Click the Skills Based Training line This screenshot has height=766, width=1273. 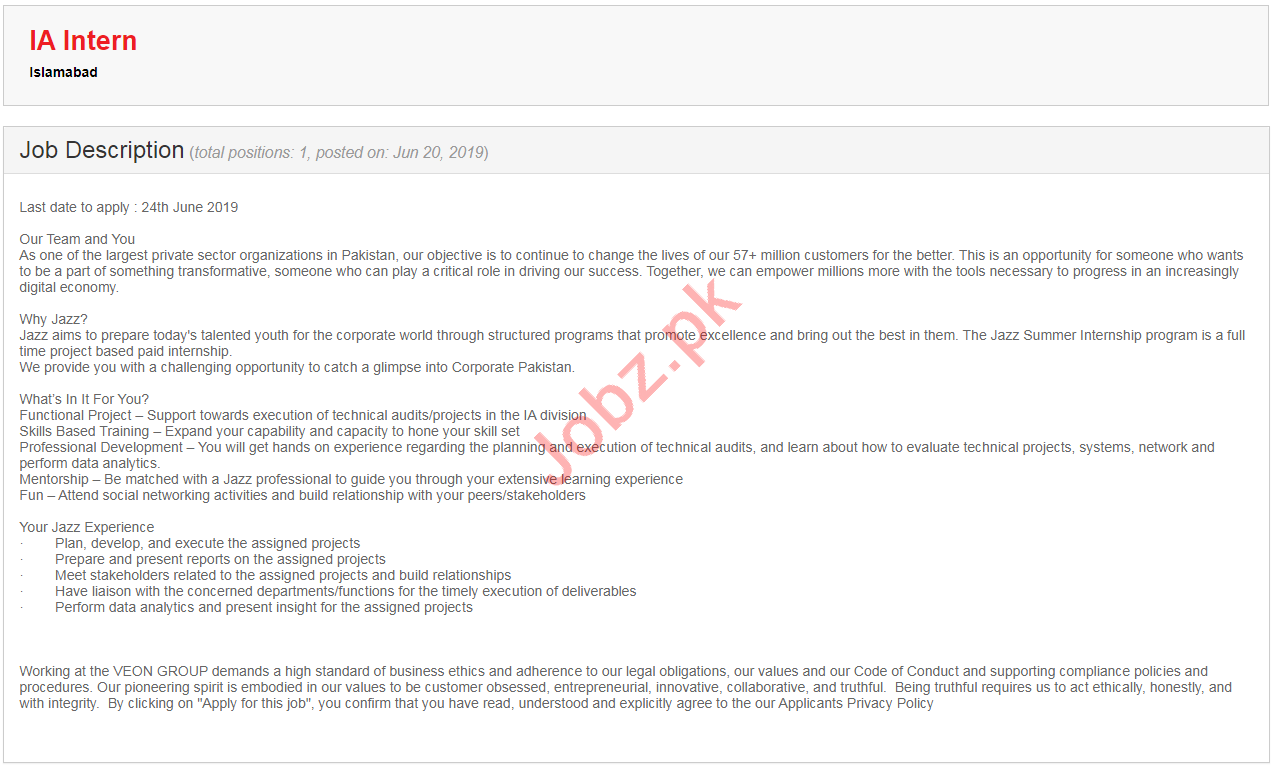click(270, 431)
